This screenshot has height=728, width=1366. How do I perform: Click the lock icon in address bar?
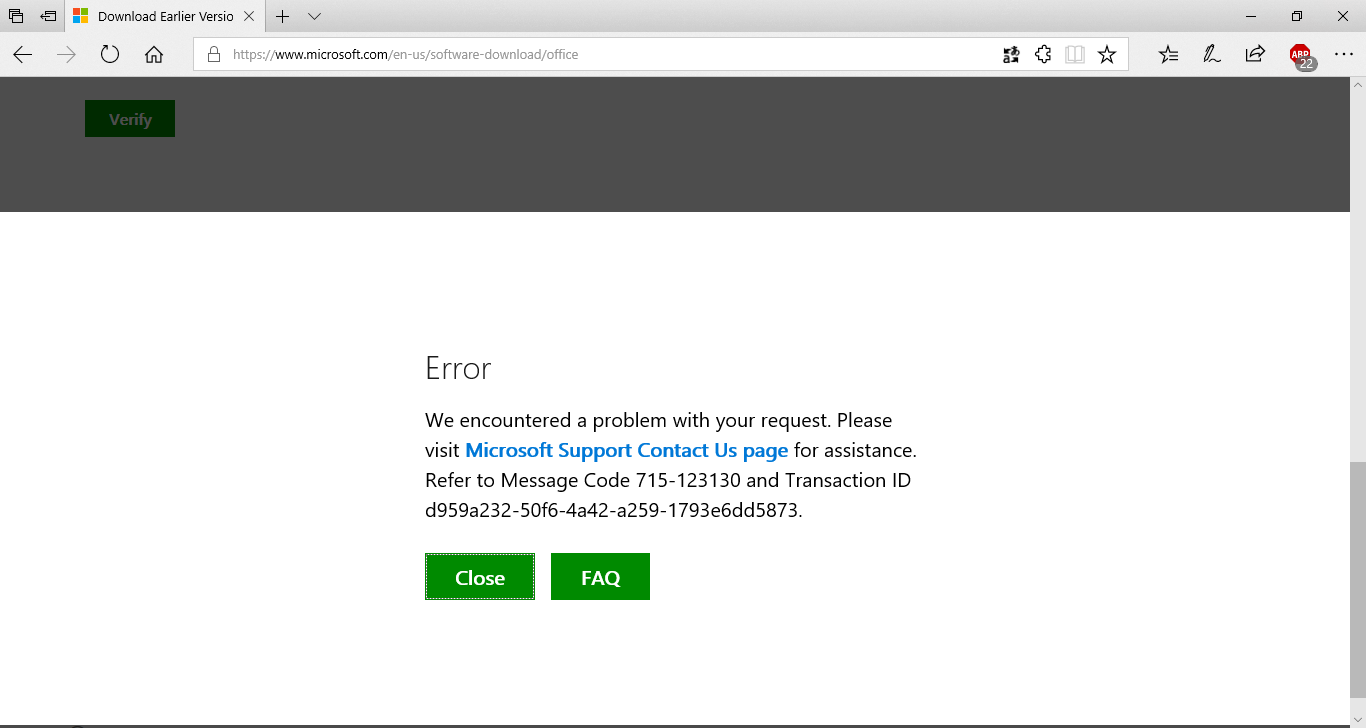click(x=213, y=55)
